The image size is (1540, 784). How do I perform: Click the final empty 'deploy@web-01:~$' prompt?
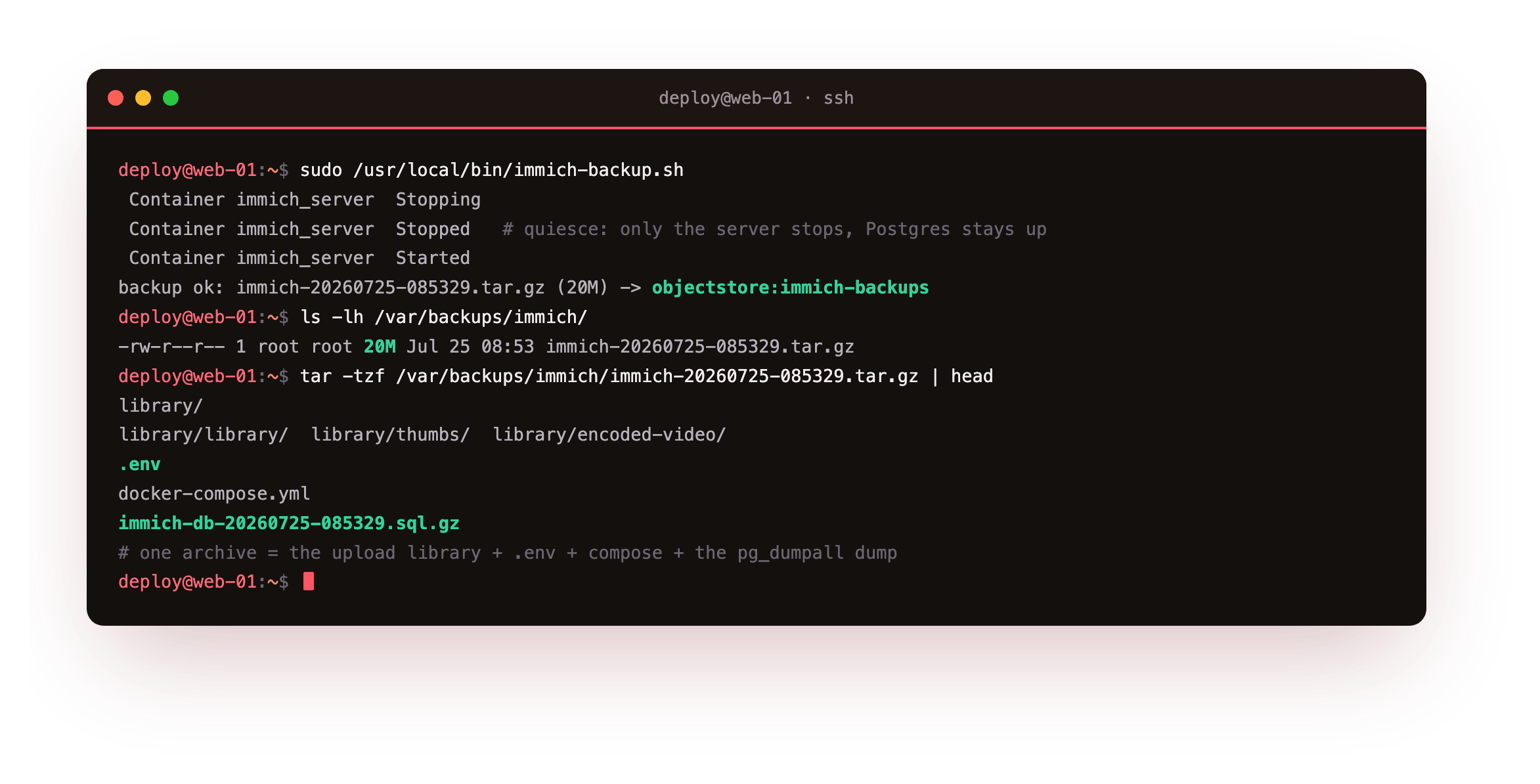coord(204,582)
